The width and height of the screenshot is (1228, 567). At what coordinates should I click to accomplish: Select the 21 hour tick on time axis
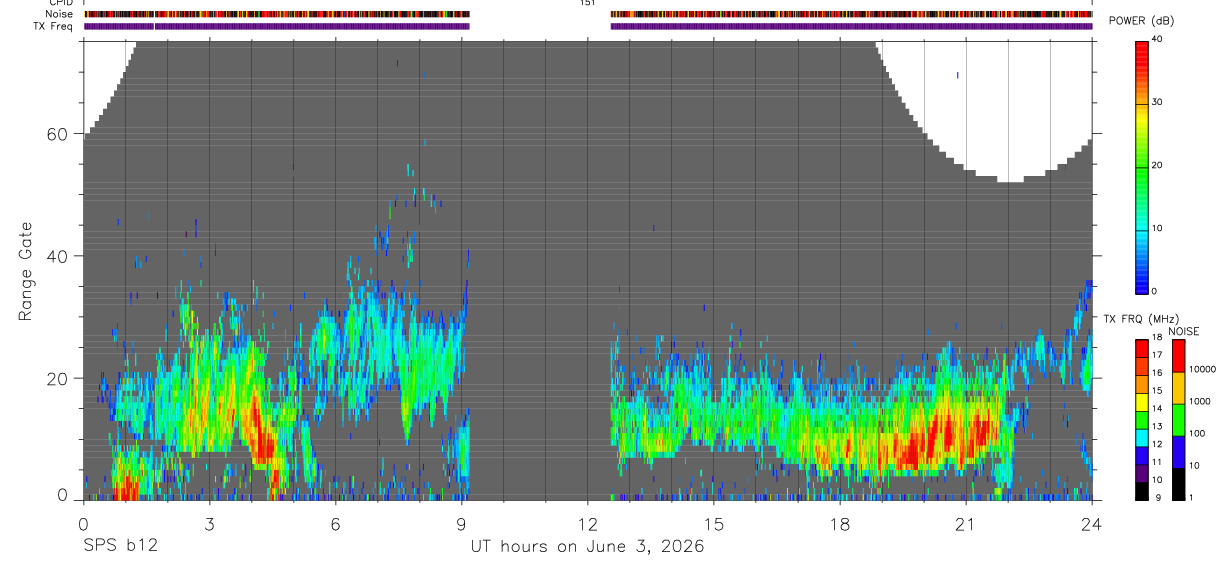[965, 525]
